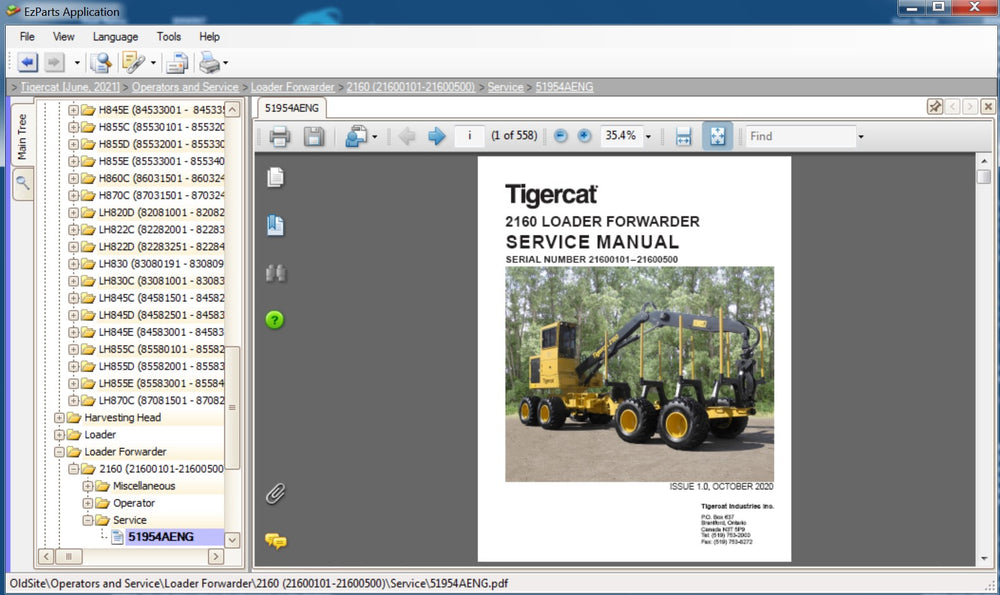
Task: Print the PDF using the viewer toolbar
Action: [x=280, y=137]
